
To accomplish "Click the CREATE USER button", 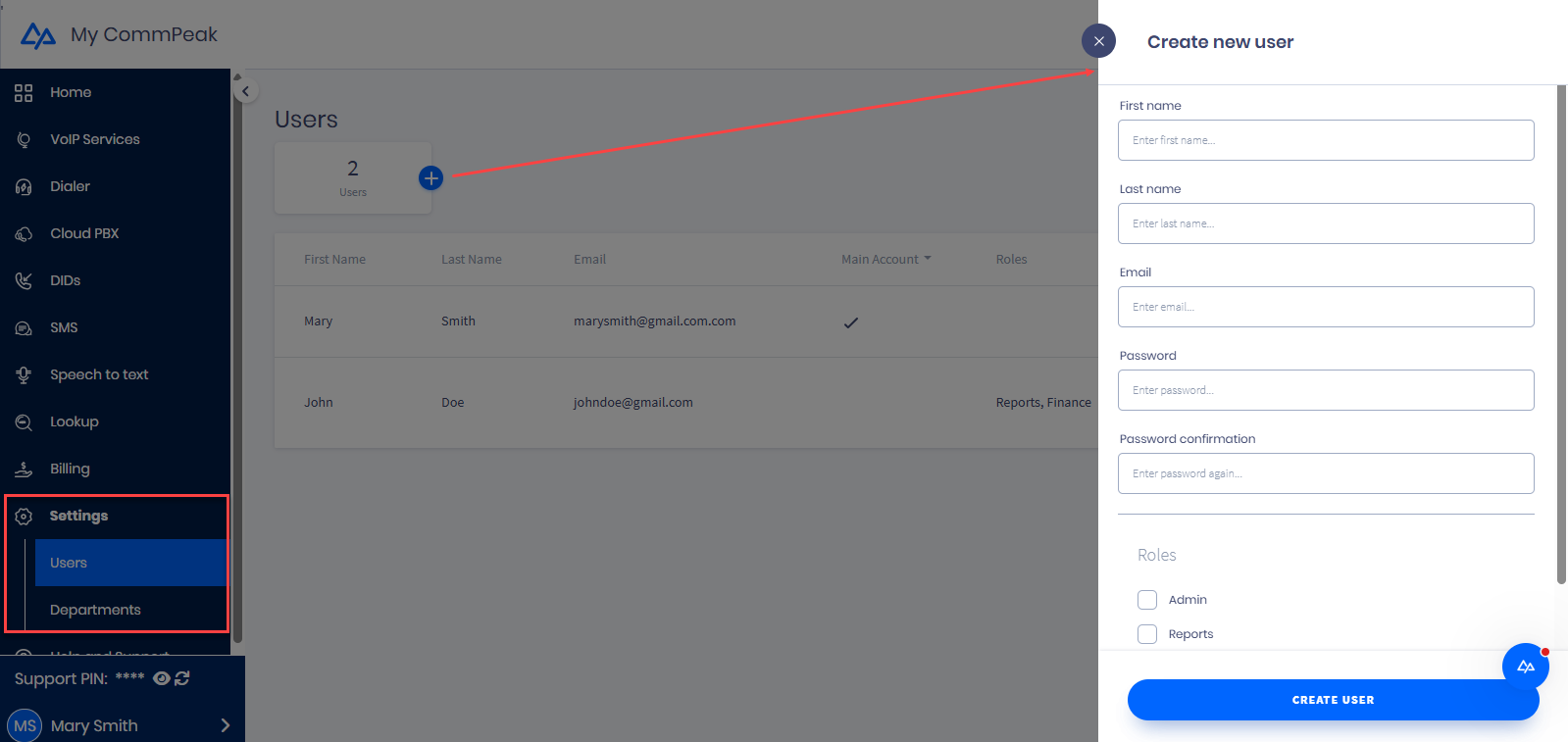I will (1333, 700).
